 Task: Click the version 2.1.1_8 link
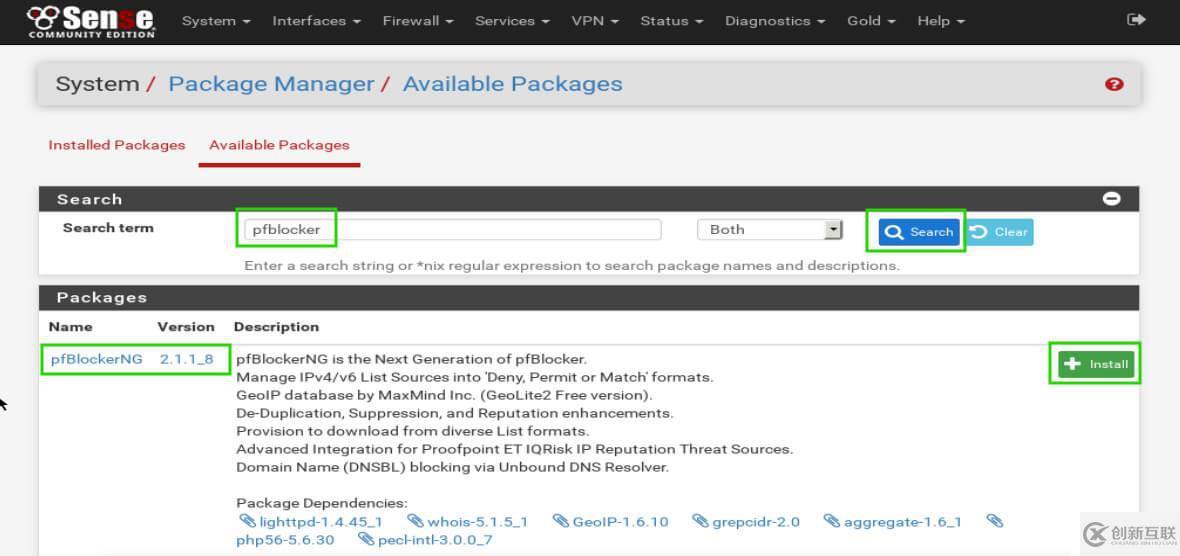(x=186, y=359)
